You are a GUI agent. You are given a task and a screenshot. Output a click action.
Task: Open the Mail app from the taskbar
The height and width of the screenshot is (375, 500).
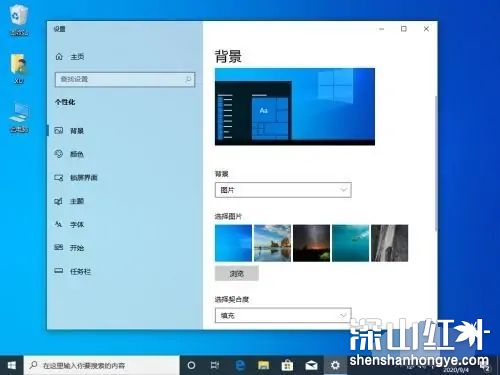pyautogui.click(x=311, y=365)
